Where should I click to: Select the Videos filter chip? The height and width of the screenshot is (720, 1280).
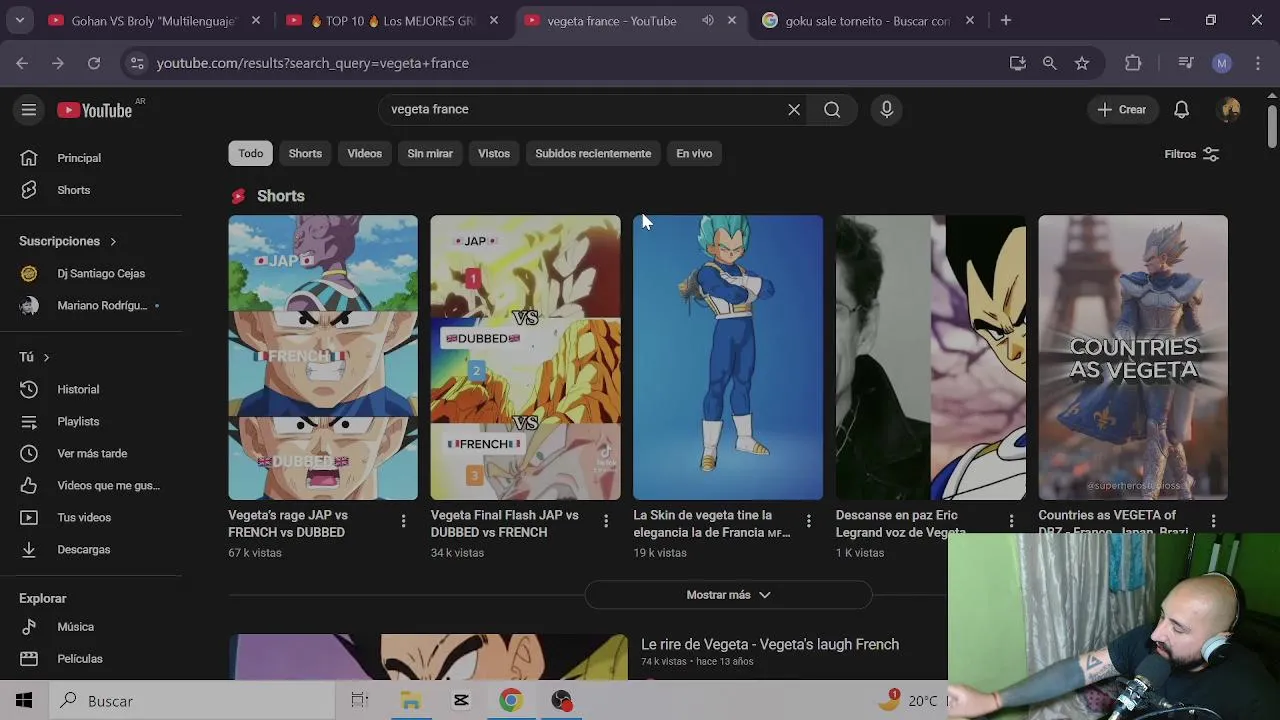point(364,153)
